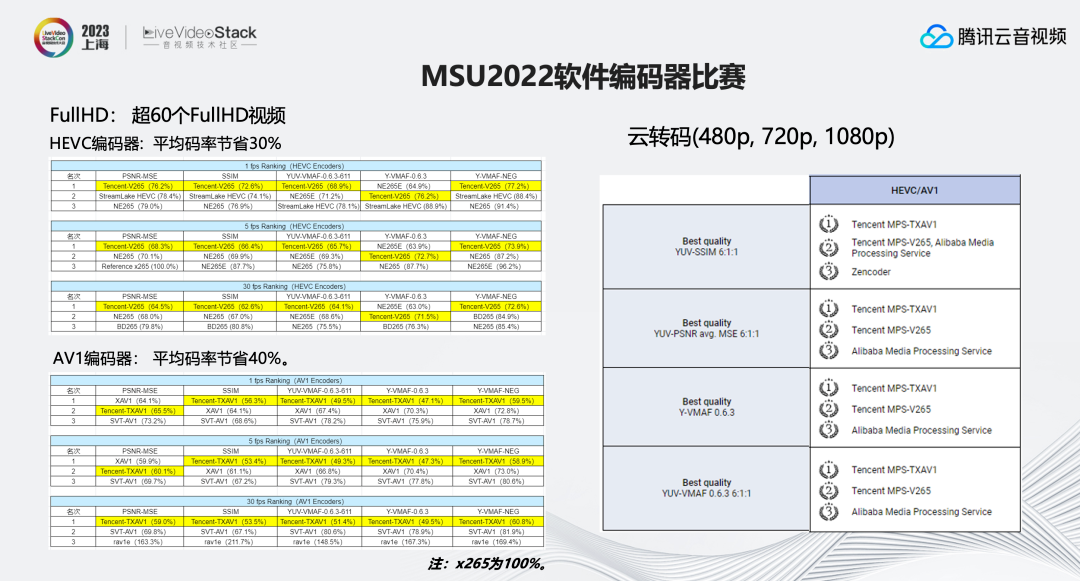Viewport: 1080px width, 581px height.
Task: Click the Best quality YUV-SSIM 6:1:1 cell
Action: coord(706,246)
